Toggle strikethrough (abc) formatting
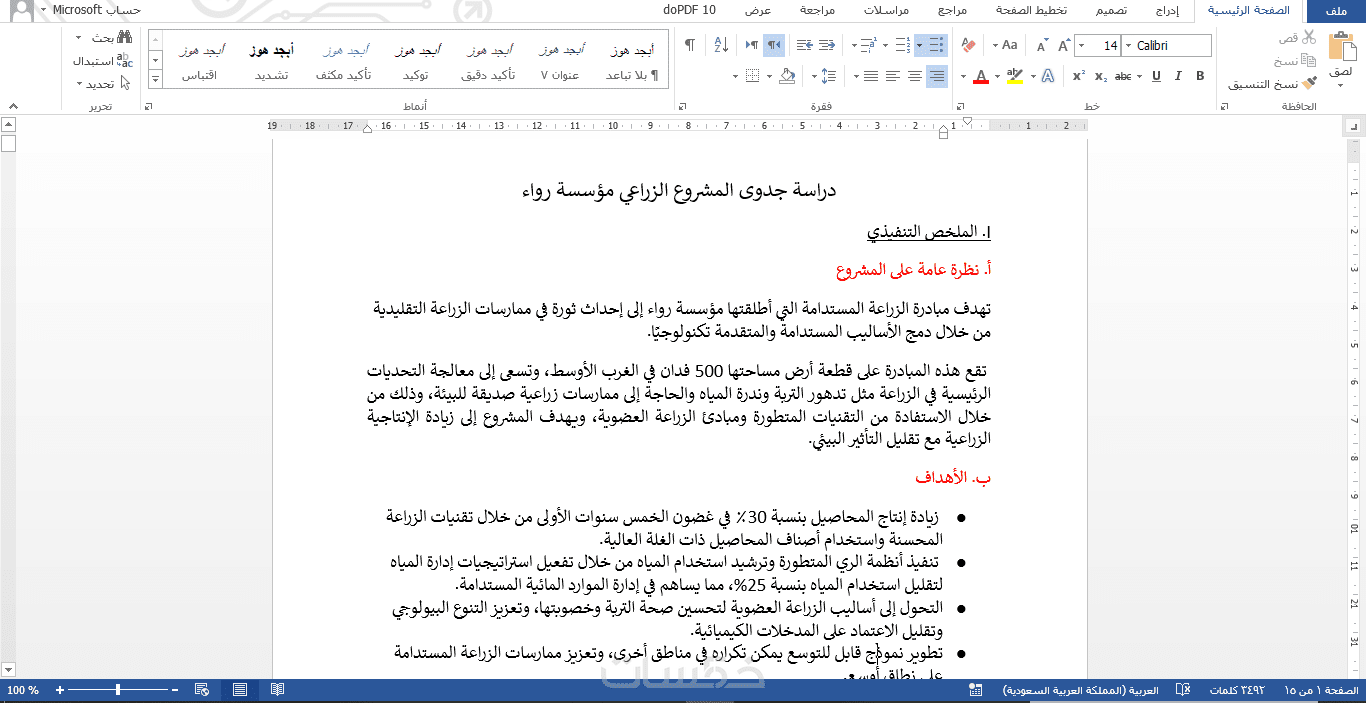The image size is (1366, 703). 1125,76
